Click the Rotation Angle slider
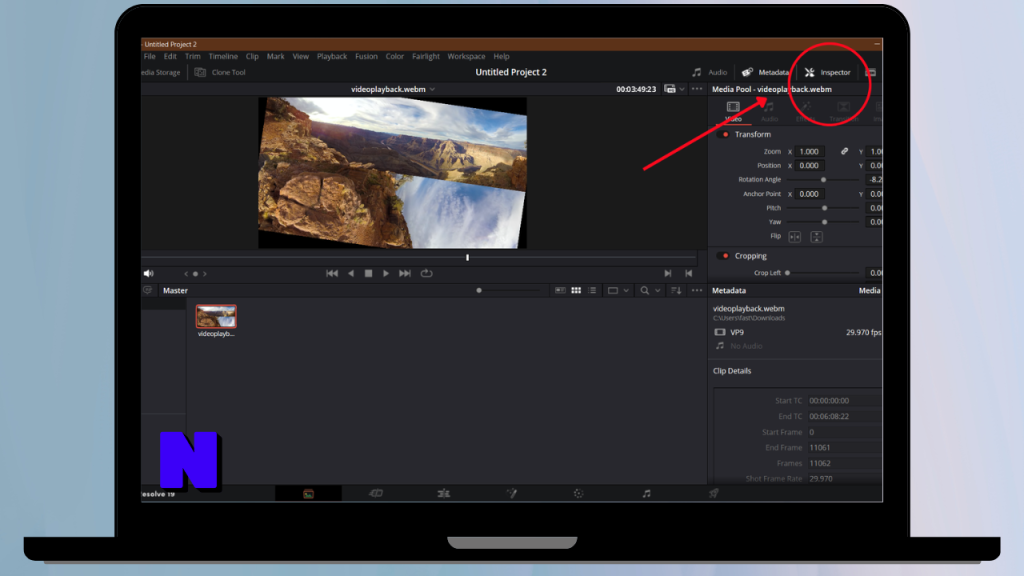 click(823, 180)
